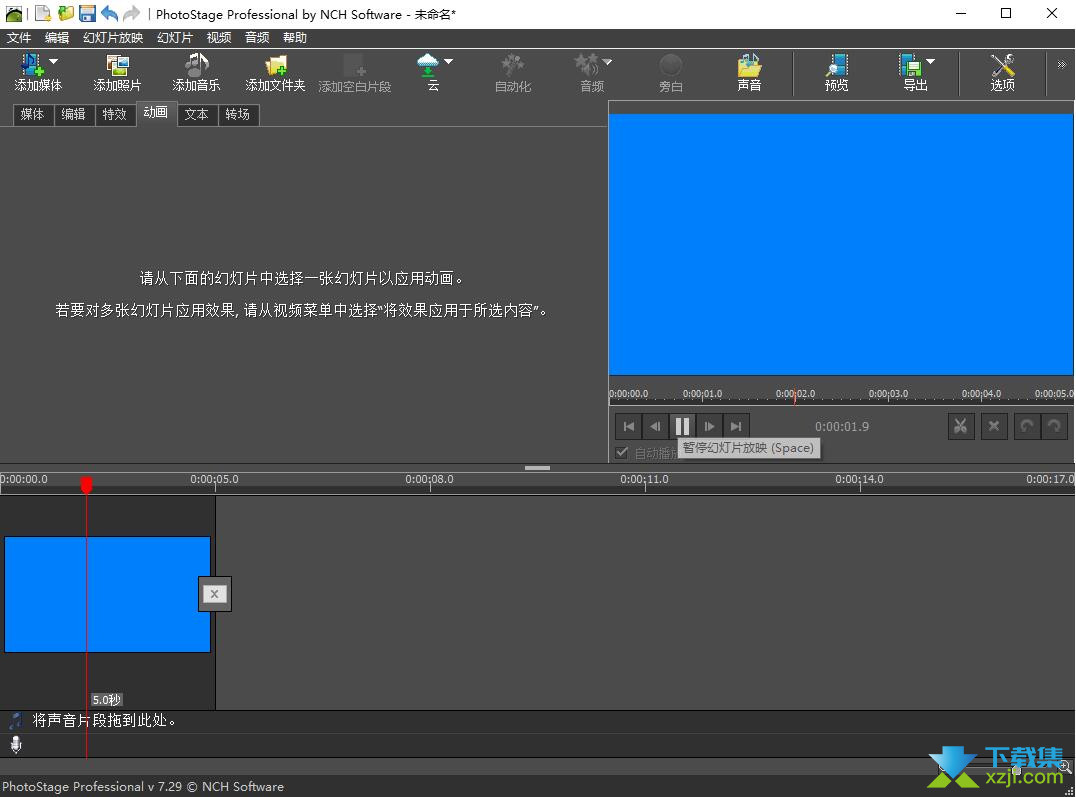The height and width of the screenshot is (797, 1076).
Task: Open the 选项 options toolbar icon
Action: click(x=1003, y=72)
